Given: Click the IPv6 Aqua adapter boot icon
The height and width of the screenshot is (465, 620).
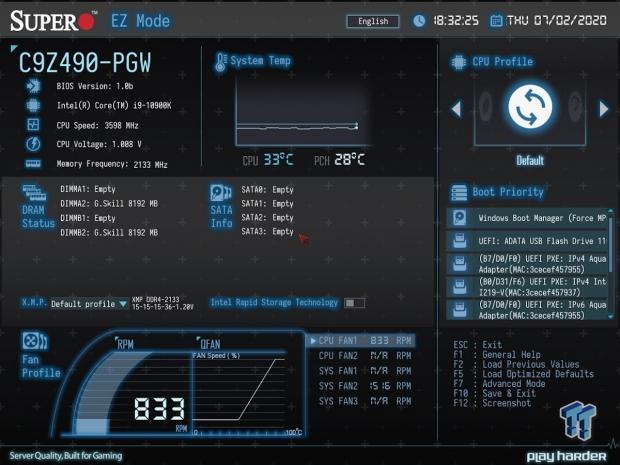Looking at the screenshot, I should pyautogui.click(x=459, y=310).
